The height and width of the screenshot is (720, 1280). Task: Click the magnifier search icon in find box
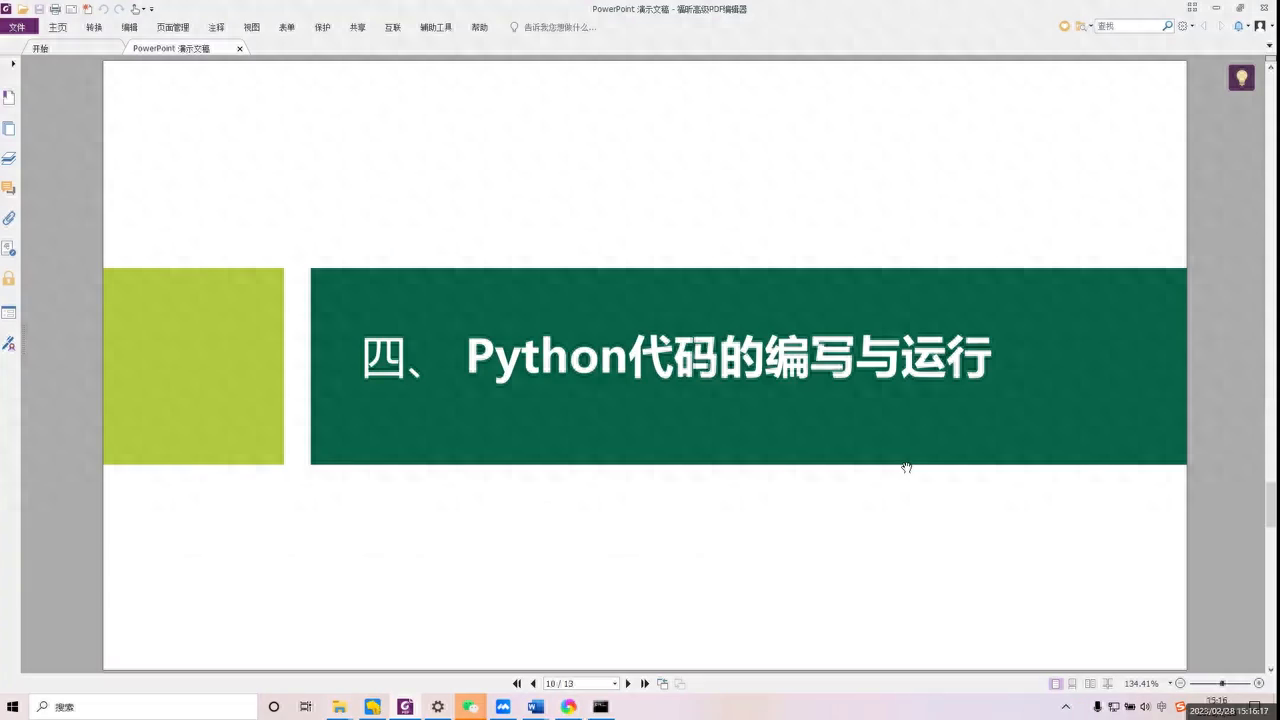[1167, 26]
